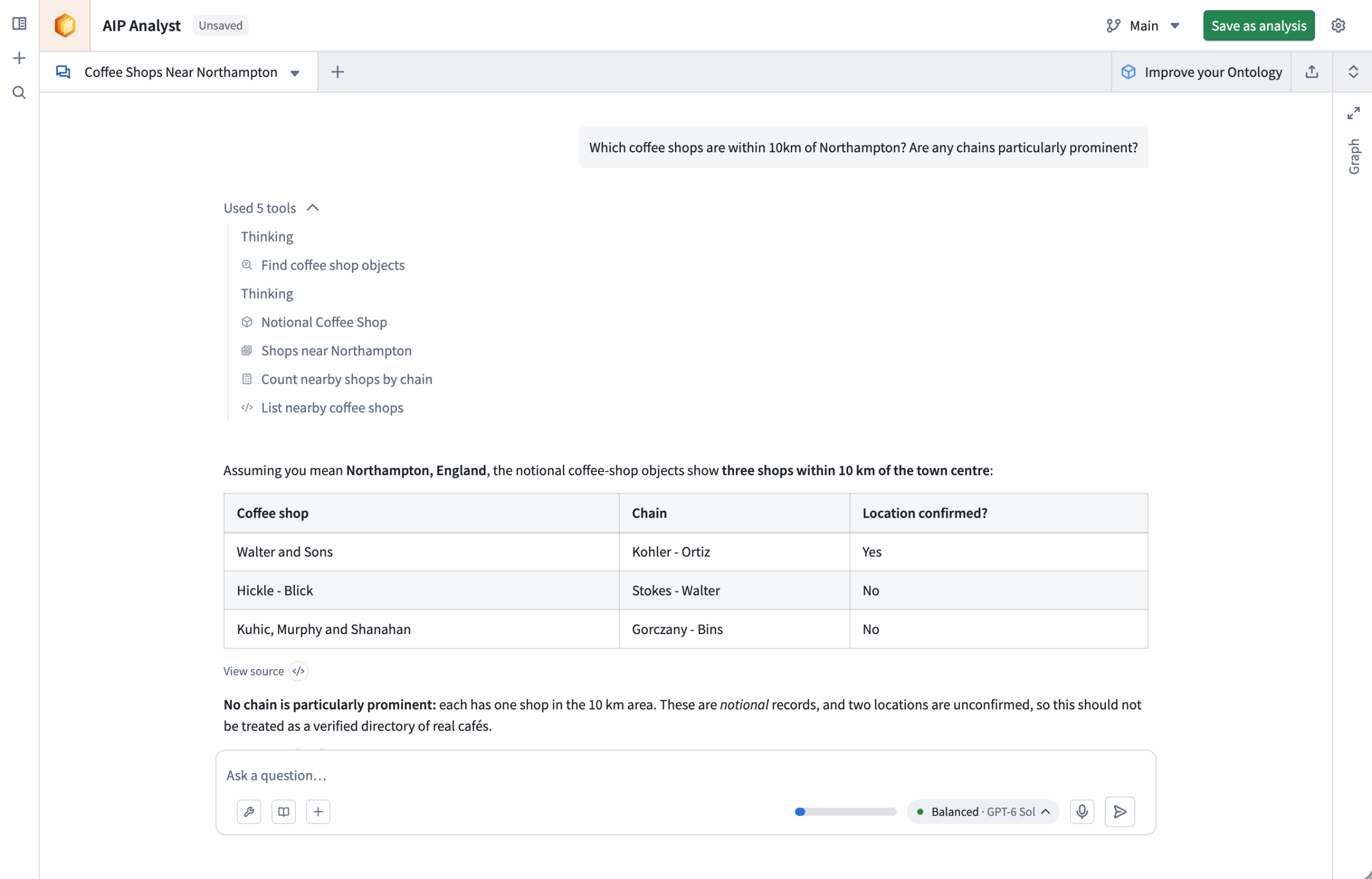Focus the Ask a question input field
The image size is (1372, 879).
pos(684,775)
